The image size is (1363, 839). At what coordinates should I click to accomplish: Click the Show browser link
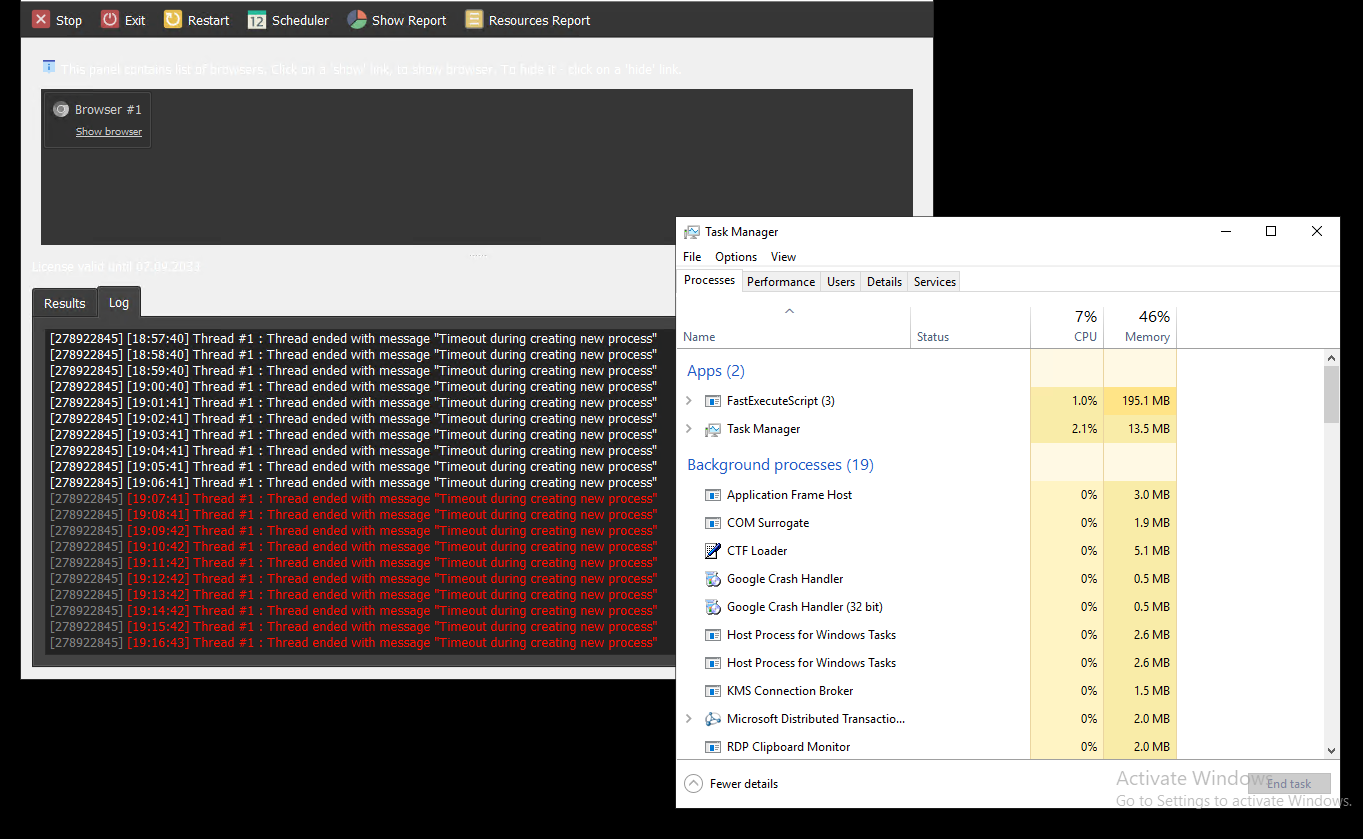109,132
